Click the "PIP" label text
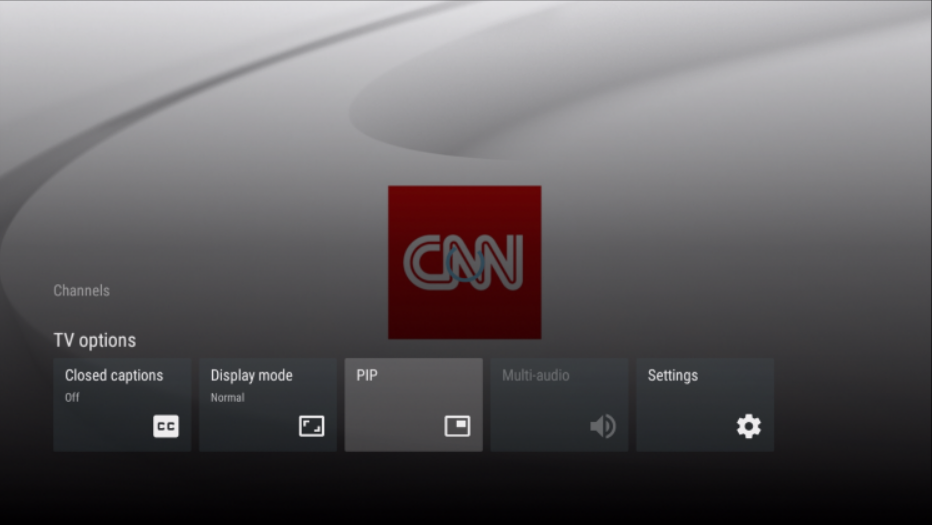The height and width of the screenshot is (525, 932). tap(367, 376)
